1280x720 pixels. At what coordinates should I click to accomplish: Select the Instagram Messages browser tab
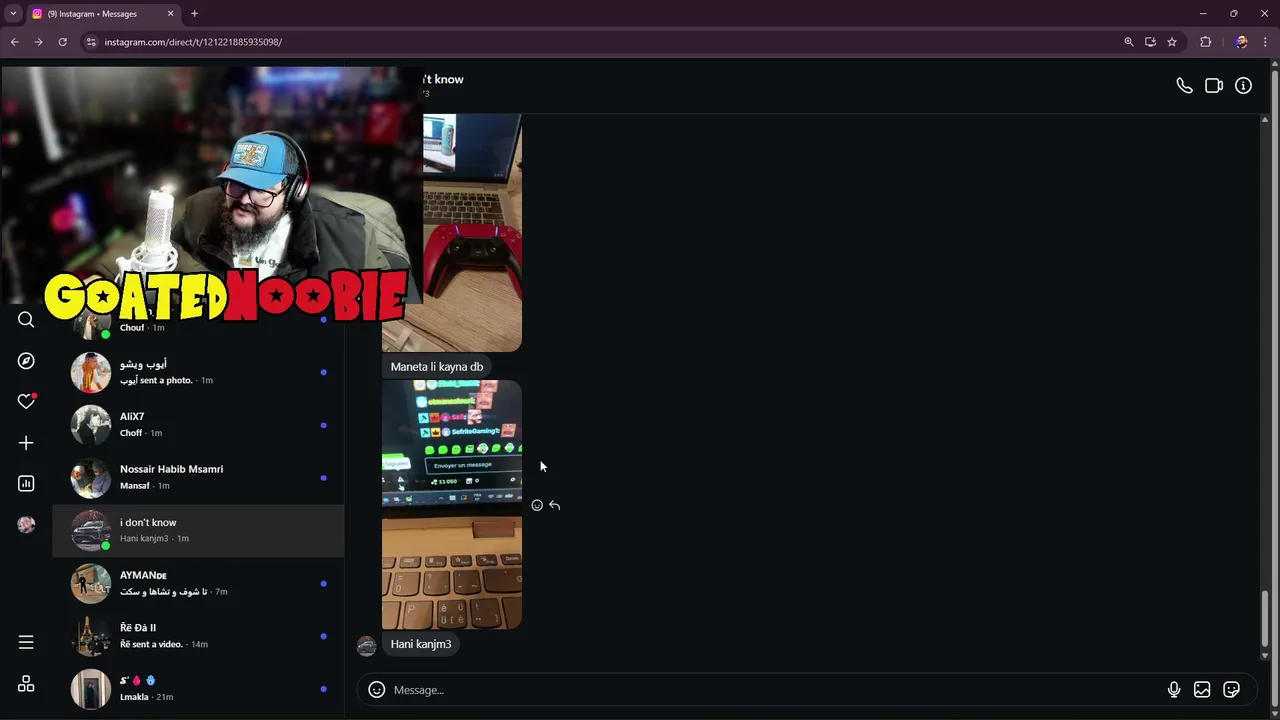102,14
